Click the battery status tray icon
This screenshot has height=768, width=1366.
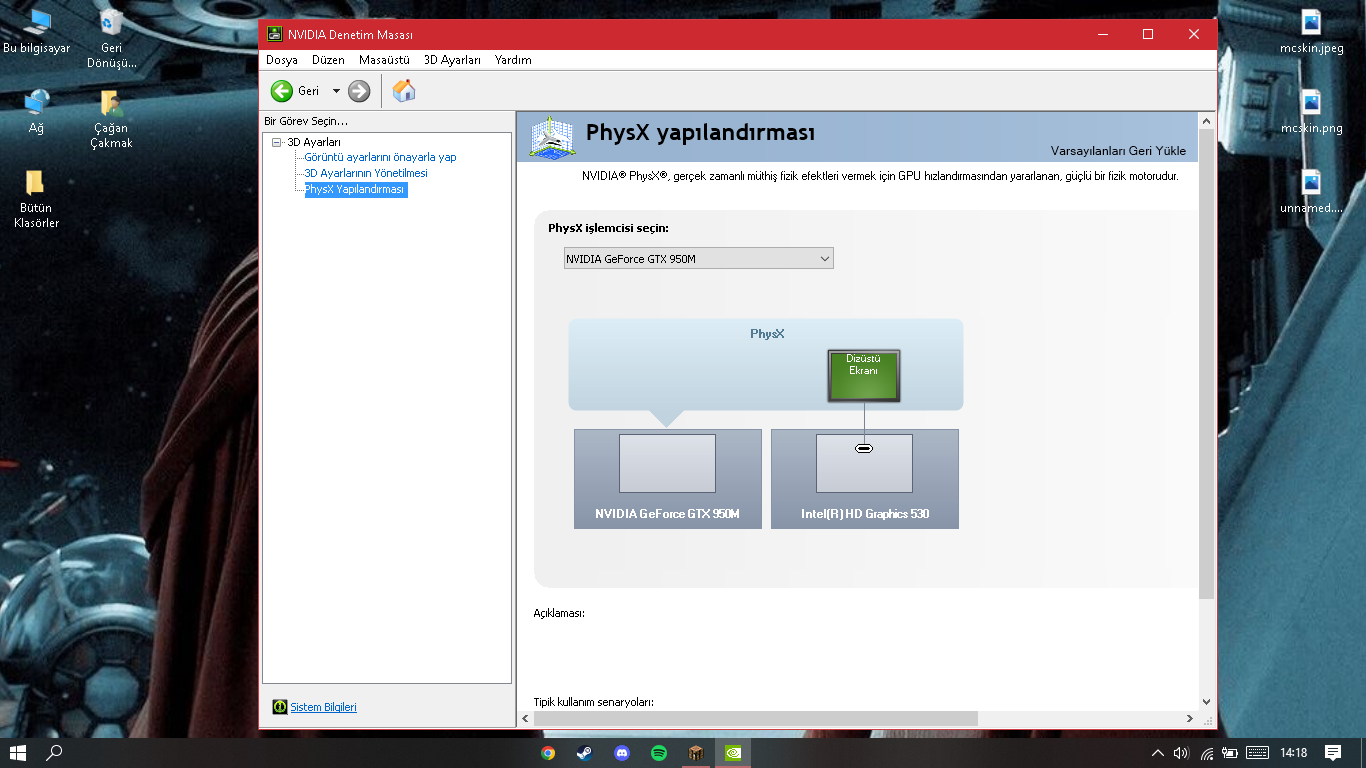1231,753
